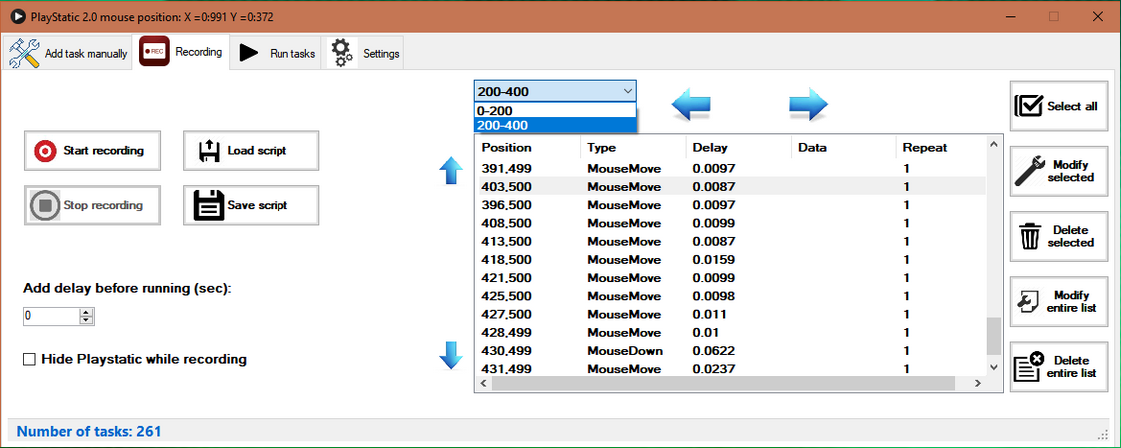This screenshot has width=1121, height=448.
Task: Click the Delete selected trash can icon
Action: [x=1029, y=237]
